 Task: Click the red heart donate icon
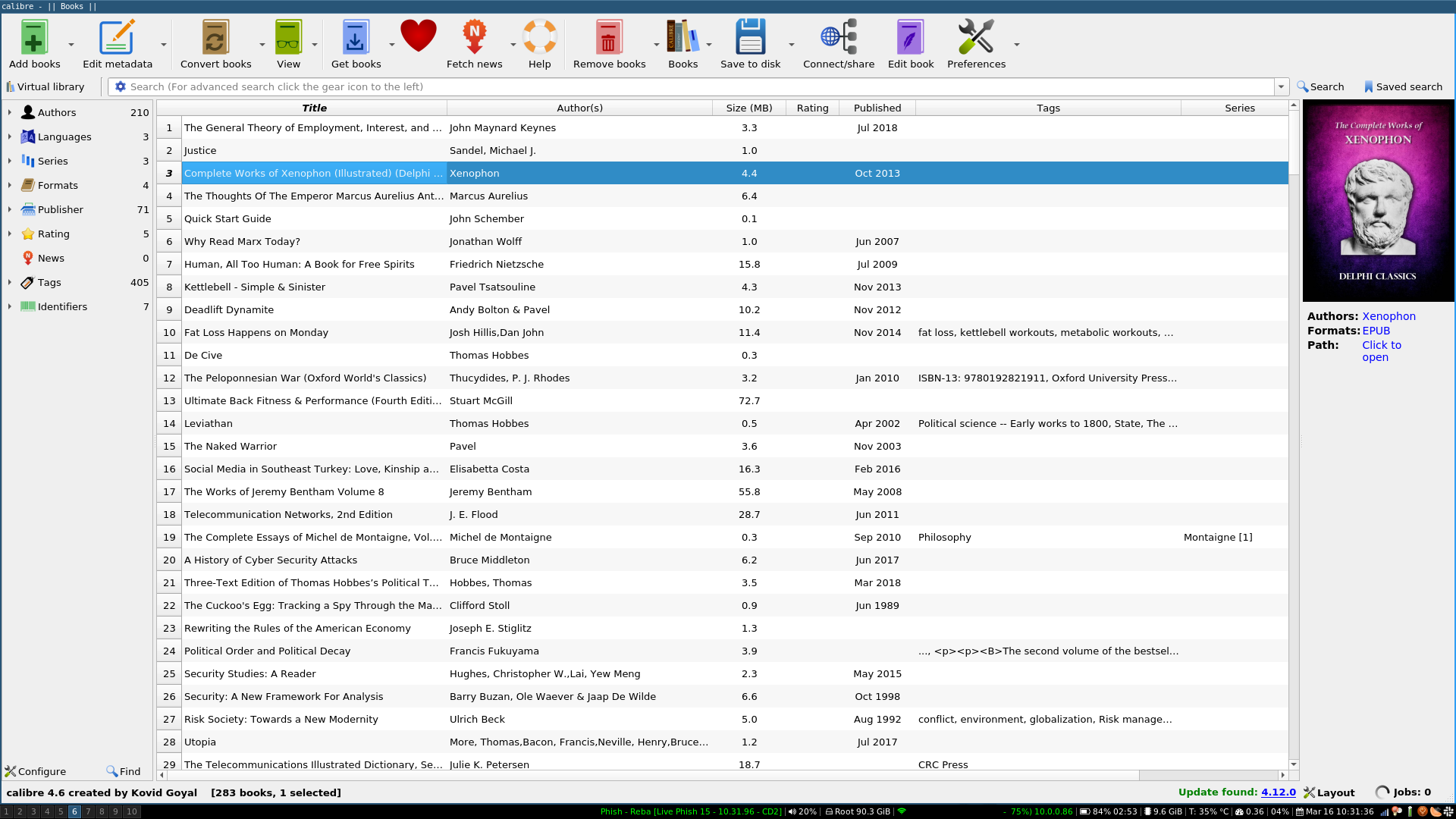[x=419, y=36]
